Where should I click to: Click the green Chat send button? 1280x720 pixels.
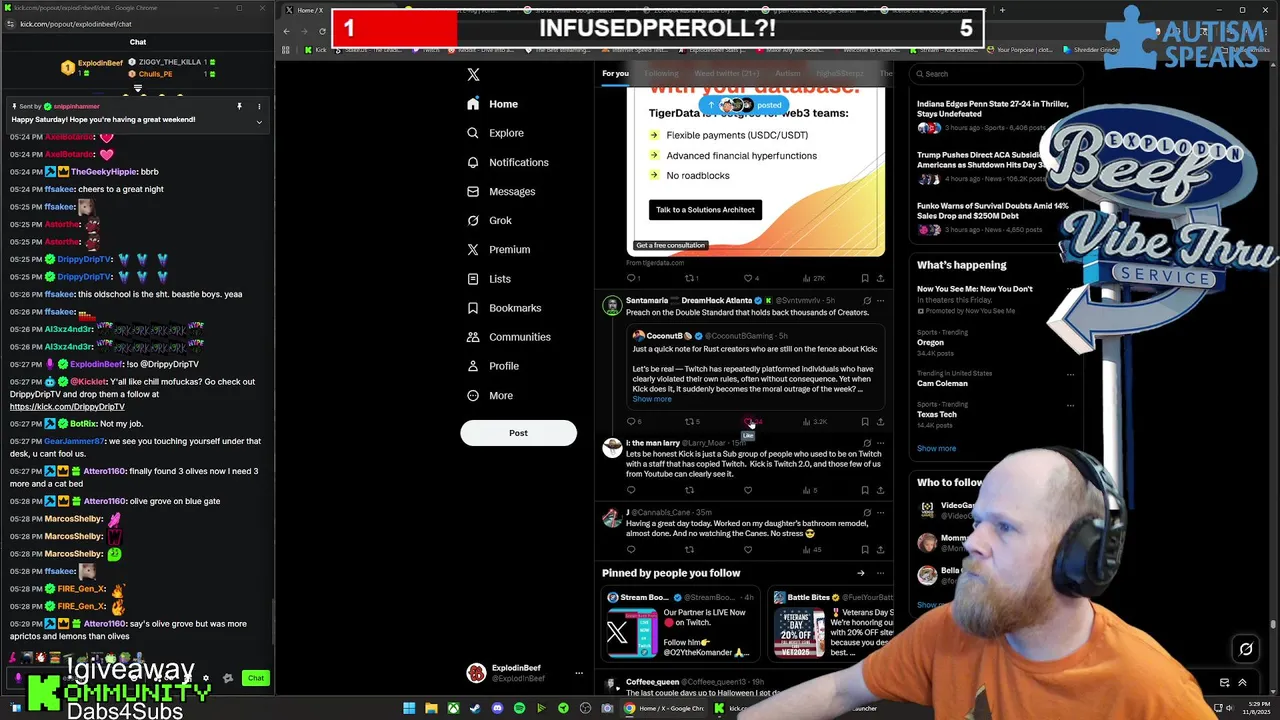pos(256,678)
